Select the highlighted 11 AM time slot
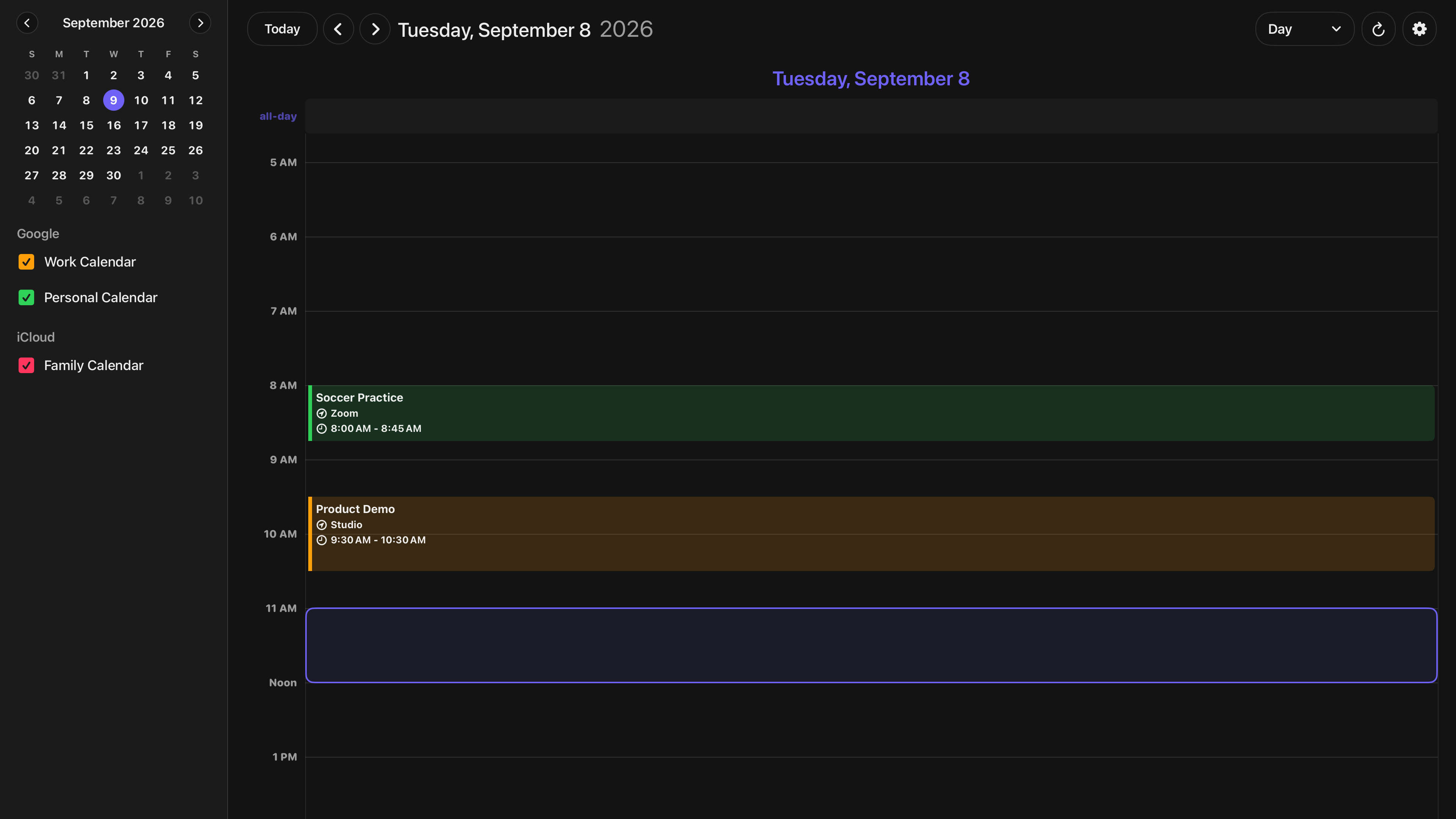This screenshot has height=819, width=1456. click(871, 645)
